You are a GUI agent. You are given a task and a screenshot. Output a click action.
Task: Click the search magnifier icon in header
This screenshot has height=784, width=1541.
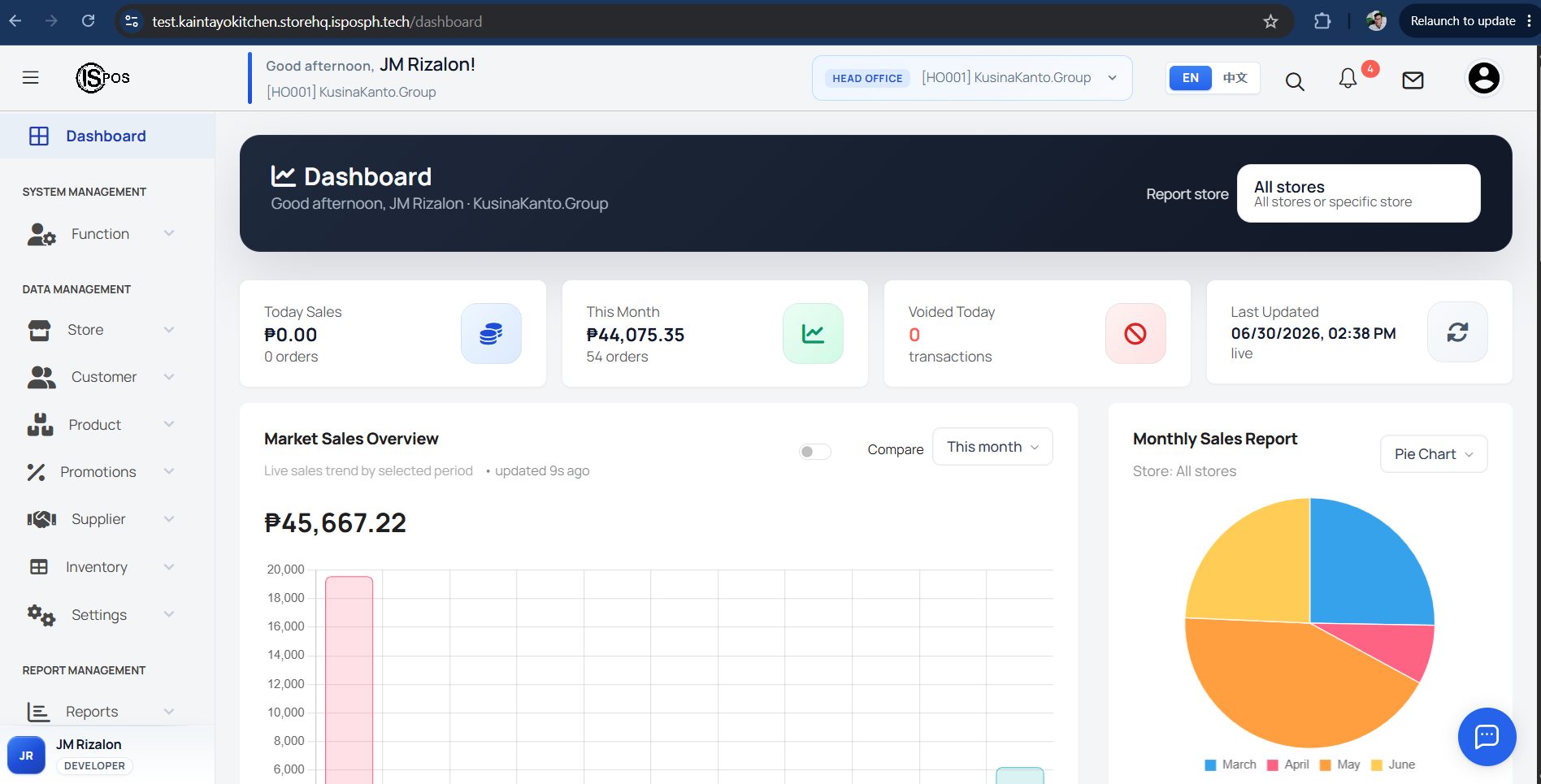click(1295, 81)
